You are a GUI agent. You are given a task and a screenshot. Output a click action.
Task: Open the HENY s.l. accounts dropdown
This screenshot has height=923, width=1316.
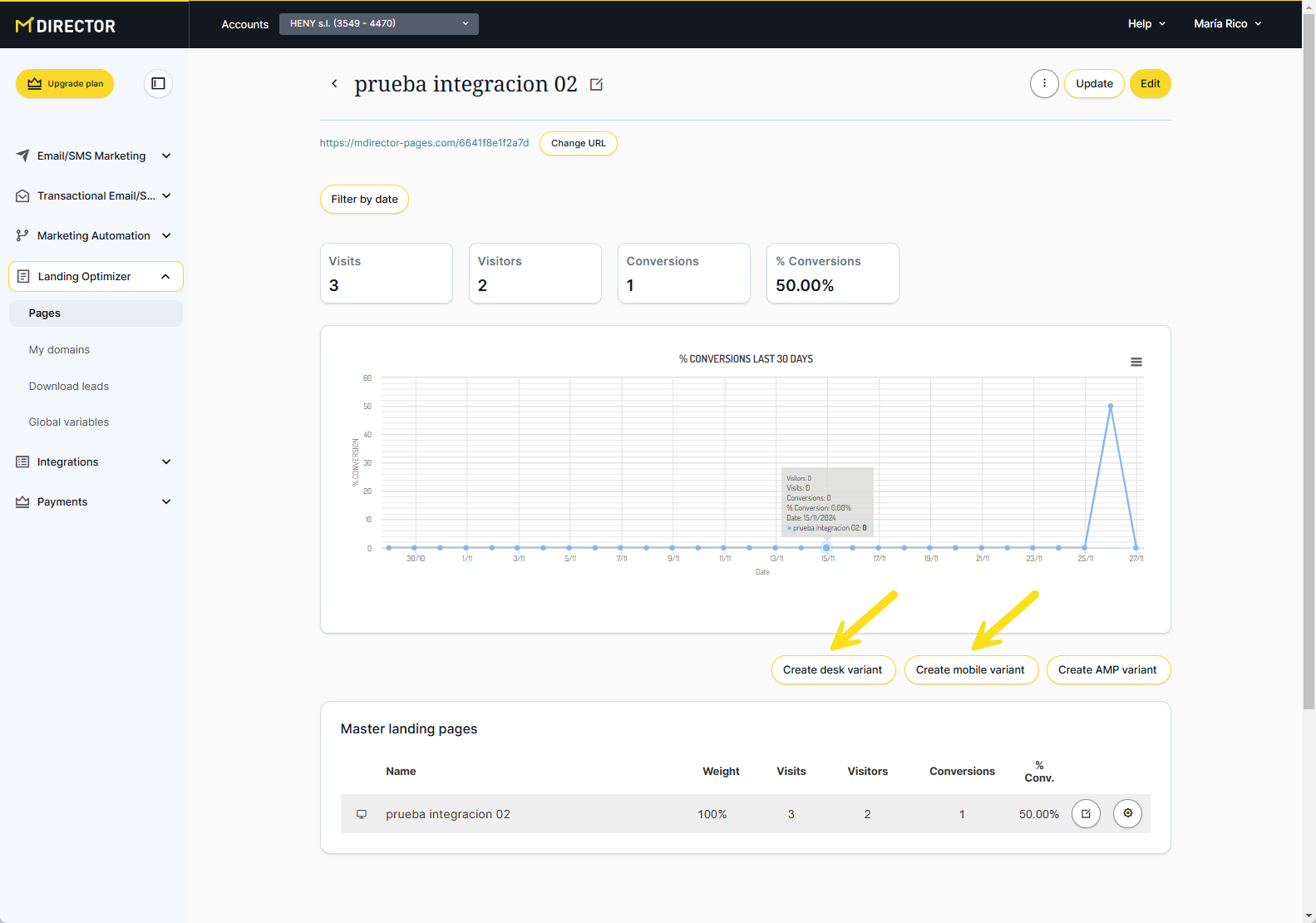[378, 23]
